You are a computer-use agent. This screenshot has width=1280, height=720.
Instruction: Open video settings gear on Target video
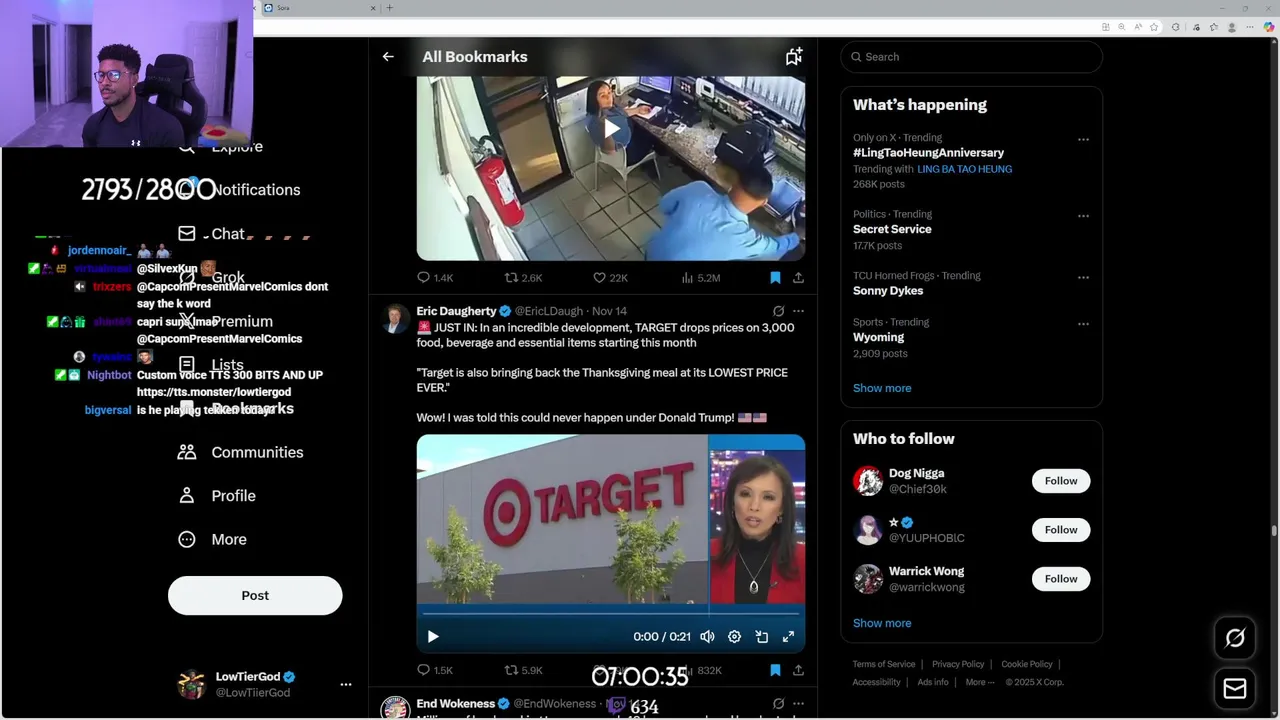tap(734, 636)
